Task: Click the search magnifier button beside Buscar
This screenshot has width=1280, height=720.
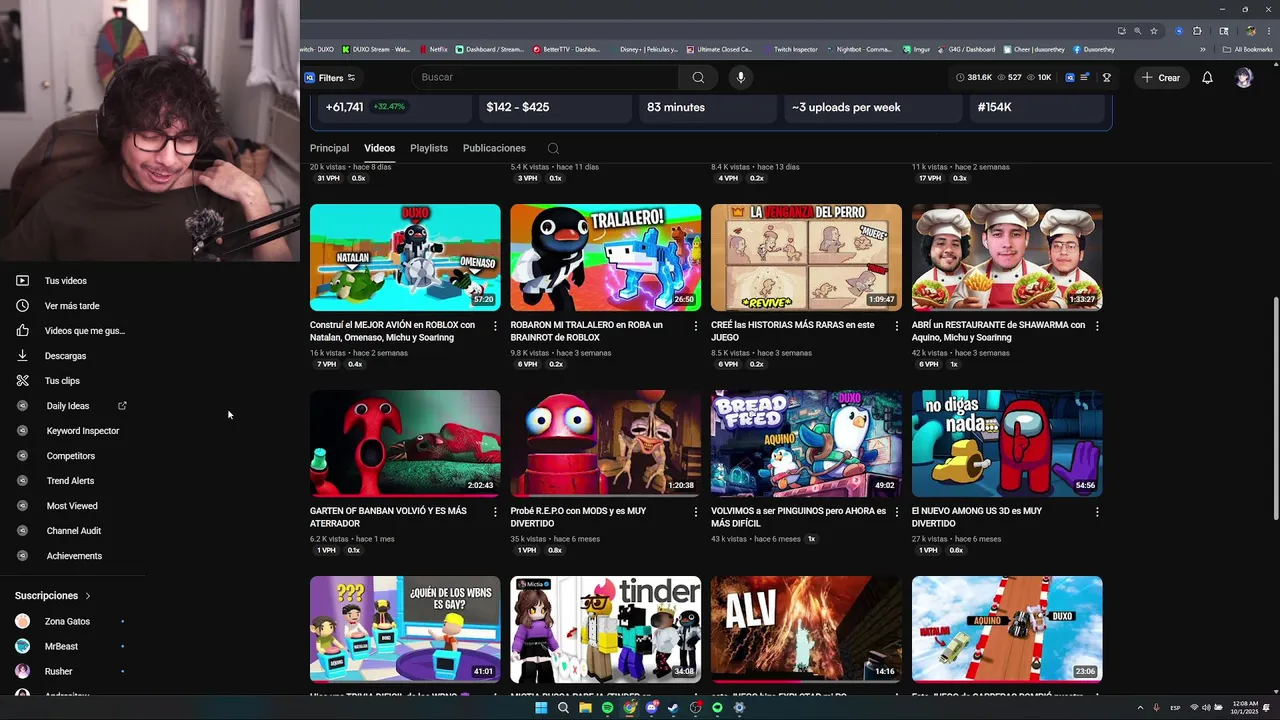Action: (x=698, y=77)
